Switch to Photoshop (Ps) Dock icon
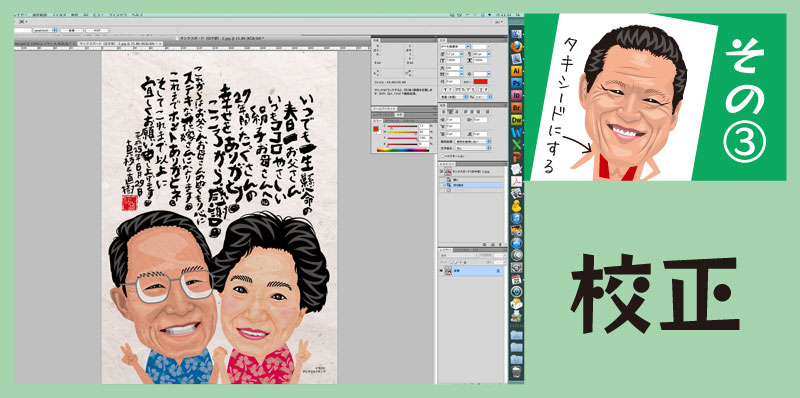 pos(516,83)
